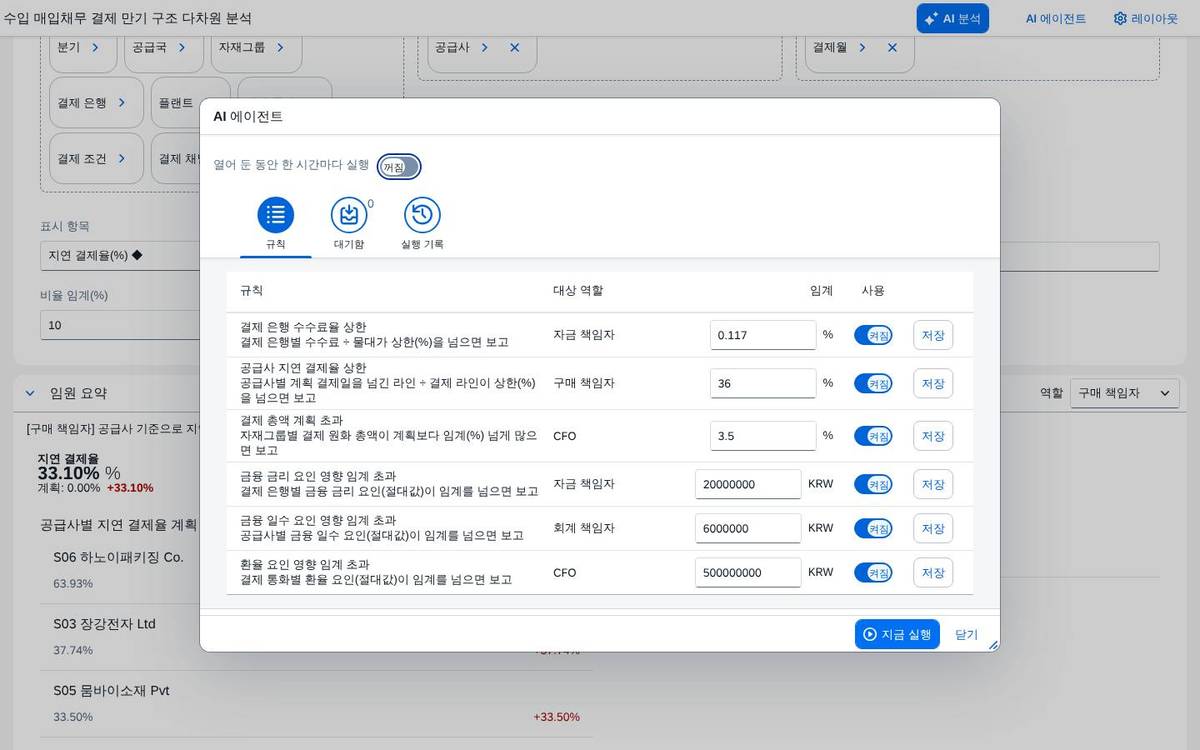Open the 역할 구매 책임자 dropdown
This screenshot has width=1200, height=750.
1124,393
